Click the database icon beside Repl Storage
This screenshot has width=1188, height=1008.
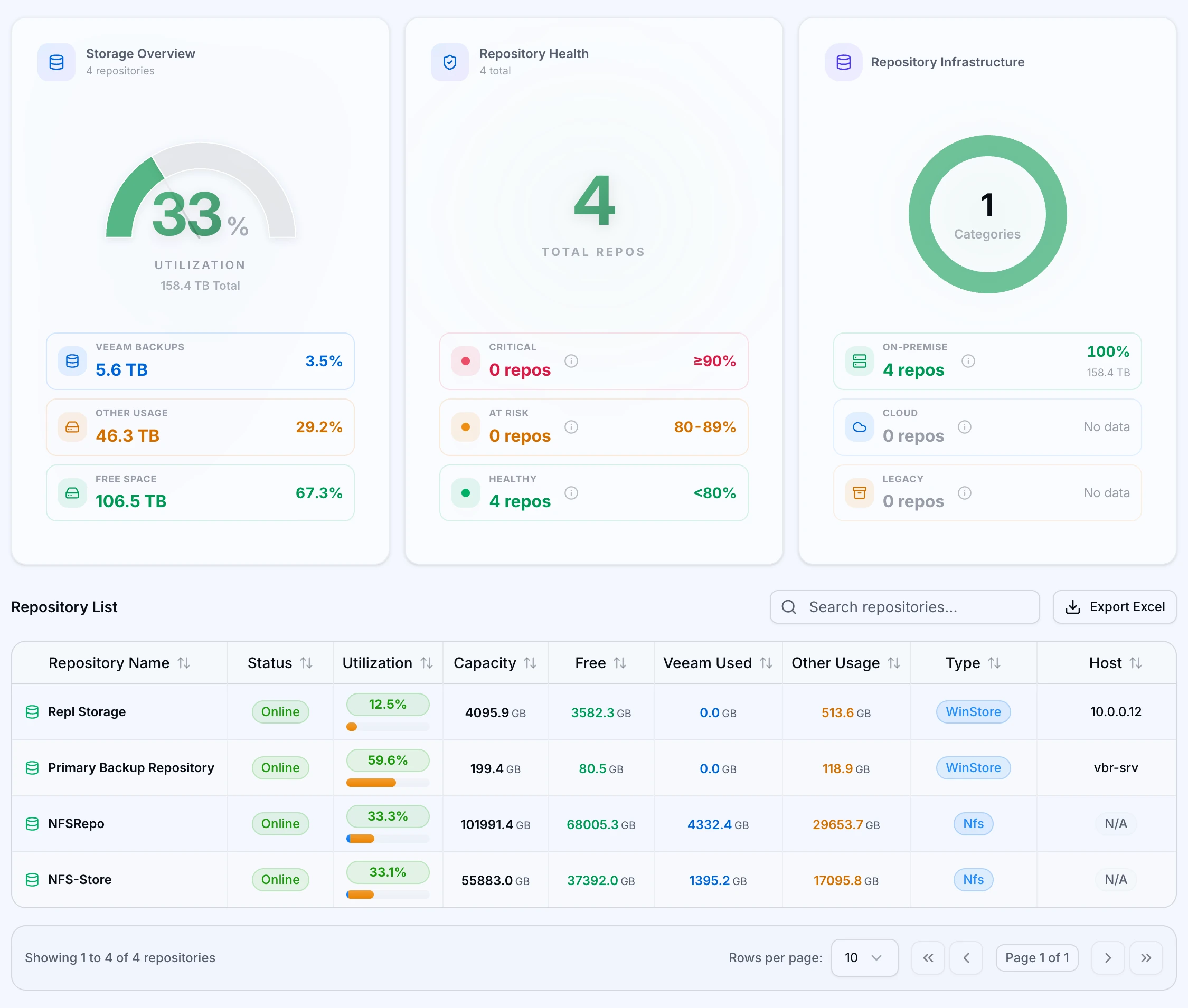point(33,712)
